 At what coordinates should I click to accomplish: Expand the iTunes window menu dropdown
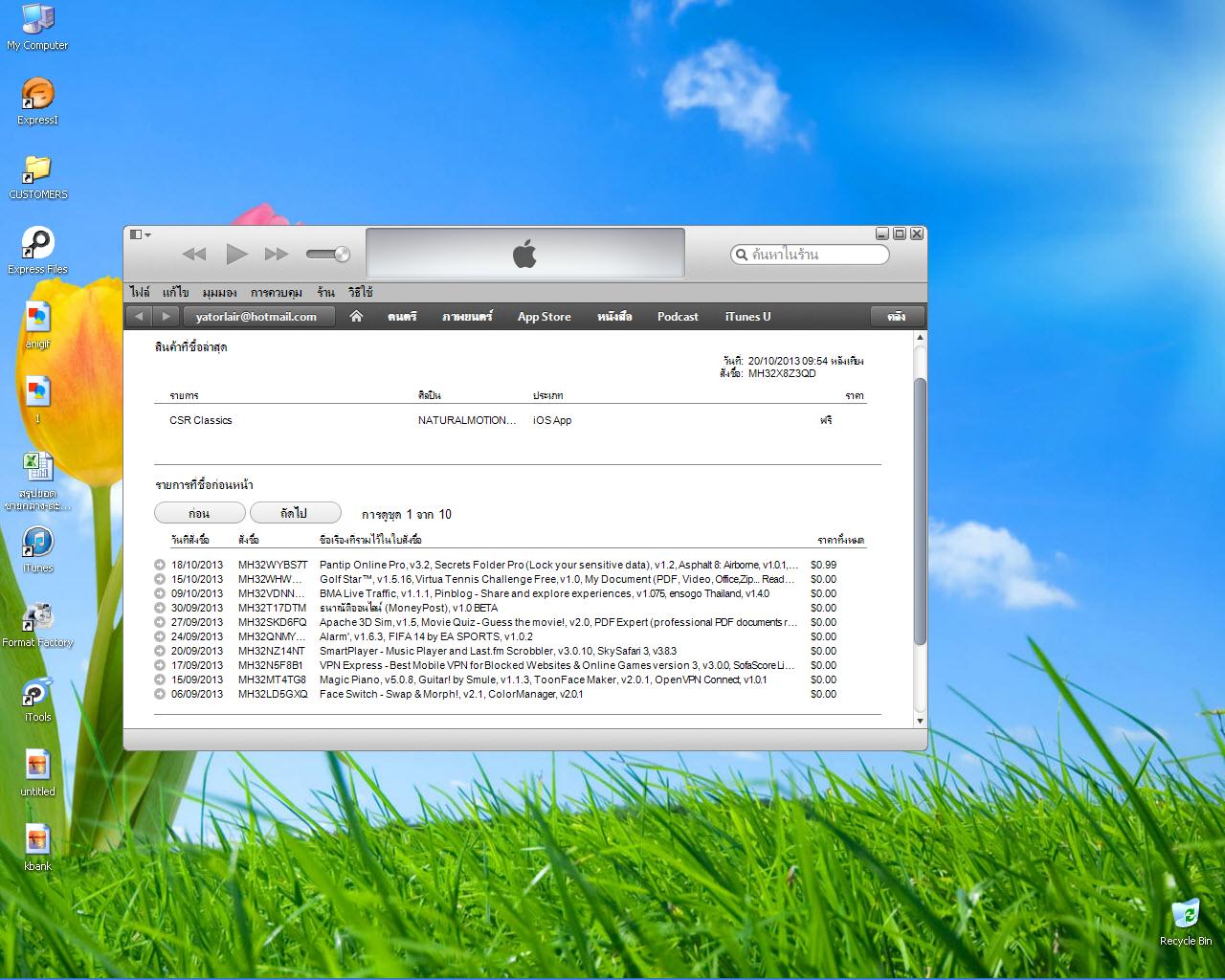tap(141, 234)
